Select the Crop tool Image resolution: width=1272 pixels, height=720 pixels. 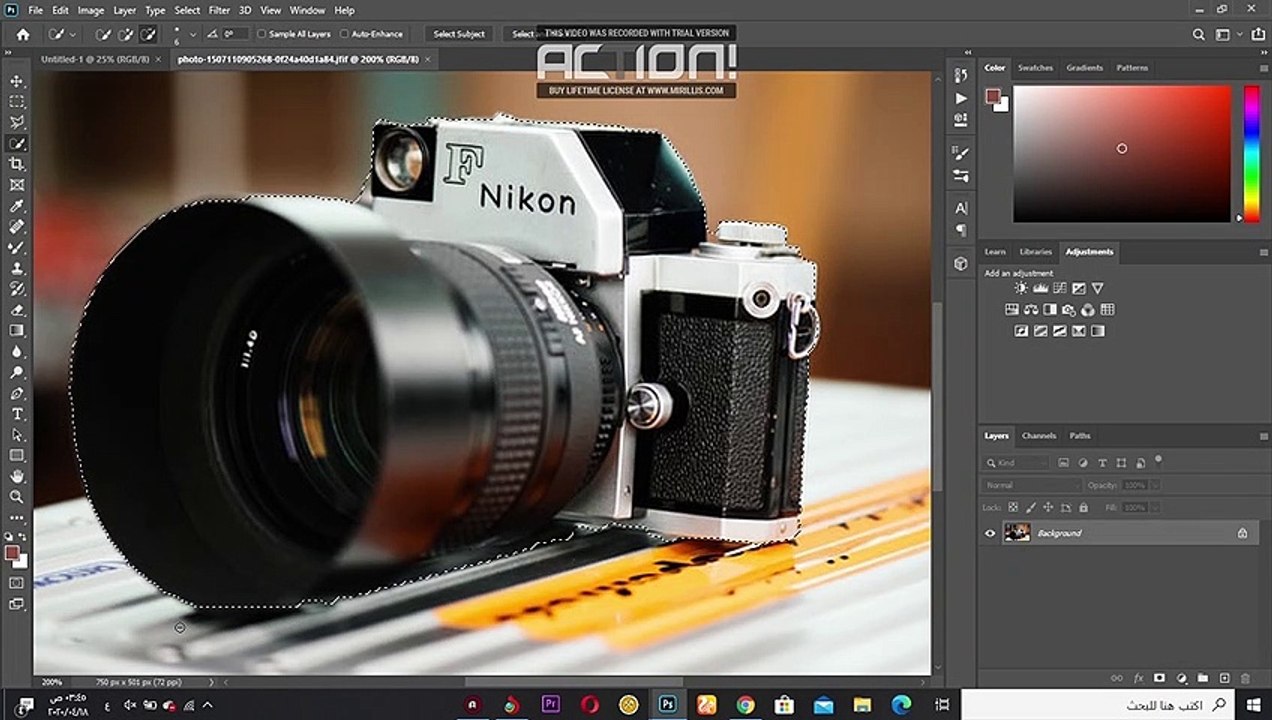(x=16, y=164)
